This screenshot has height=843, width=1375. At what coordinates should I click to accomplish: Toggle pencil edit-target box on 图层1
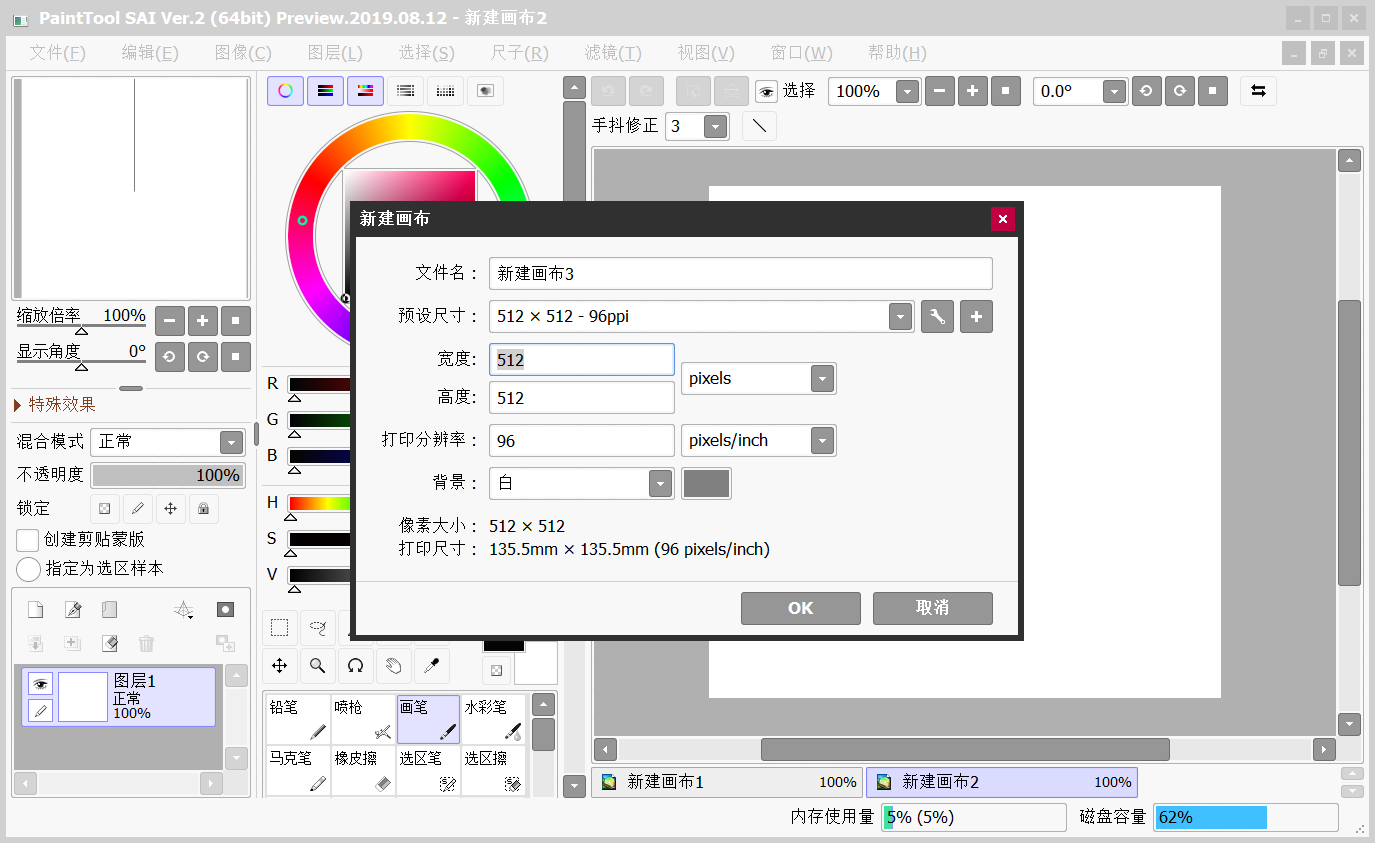pos(40,711)
